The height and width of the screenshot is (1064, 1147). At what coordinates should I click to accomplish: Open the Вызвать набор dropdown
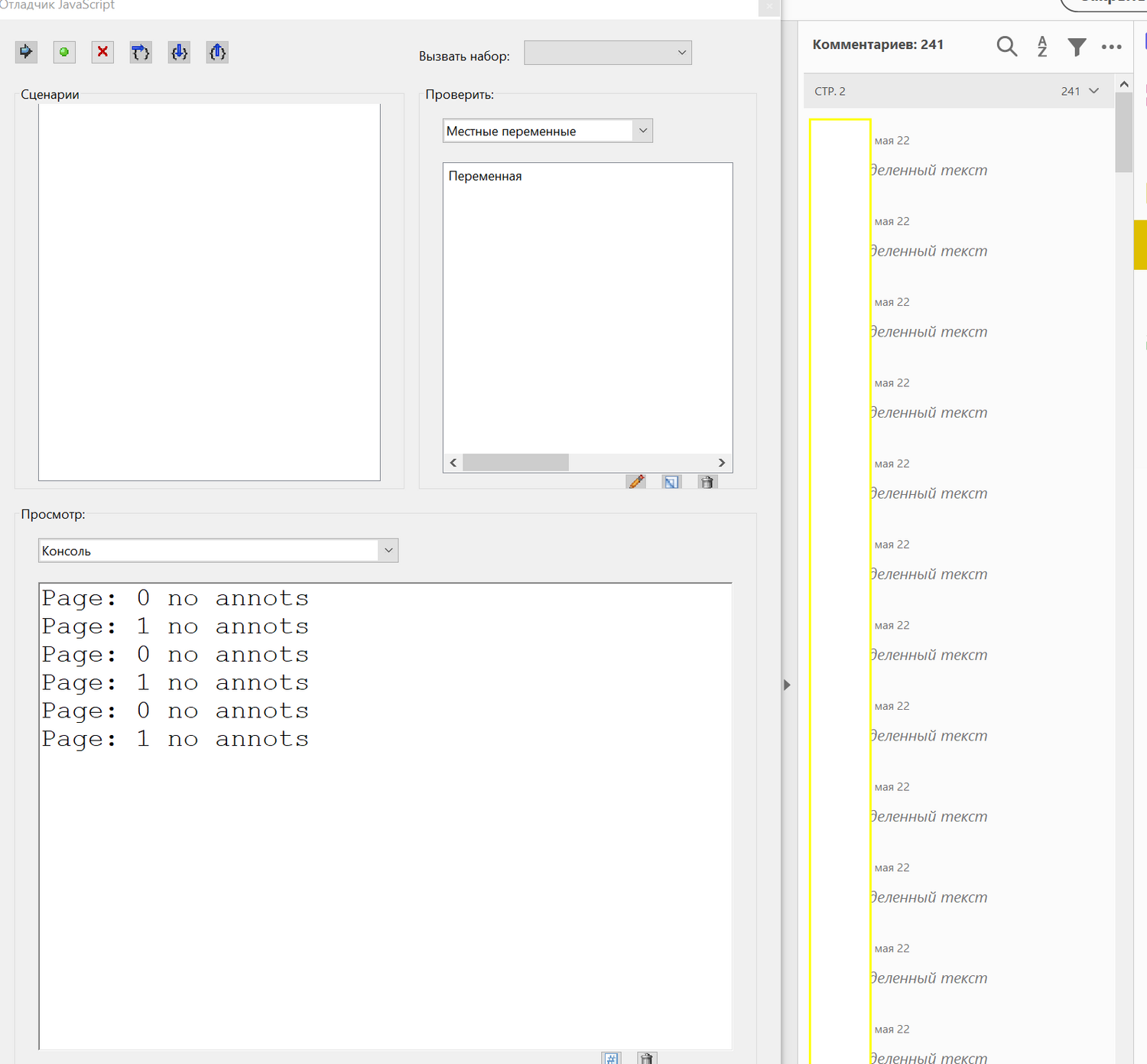[x=607, y=53]
